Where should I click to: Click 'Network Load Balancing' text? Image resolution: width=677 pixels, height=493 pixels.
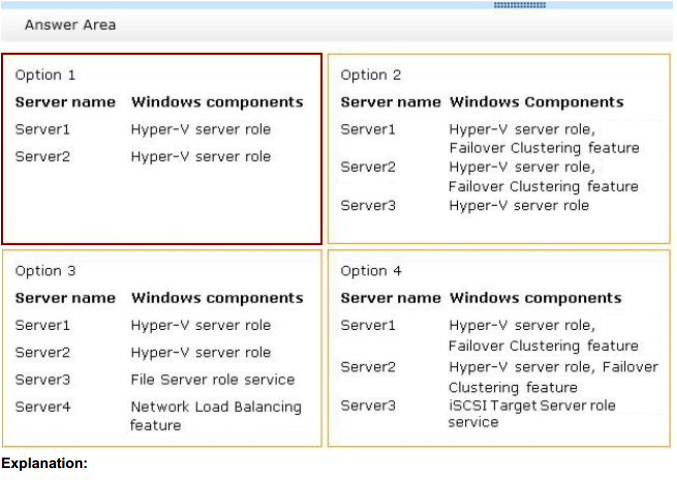216,407
